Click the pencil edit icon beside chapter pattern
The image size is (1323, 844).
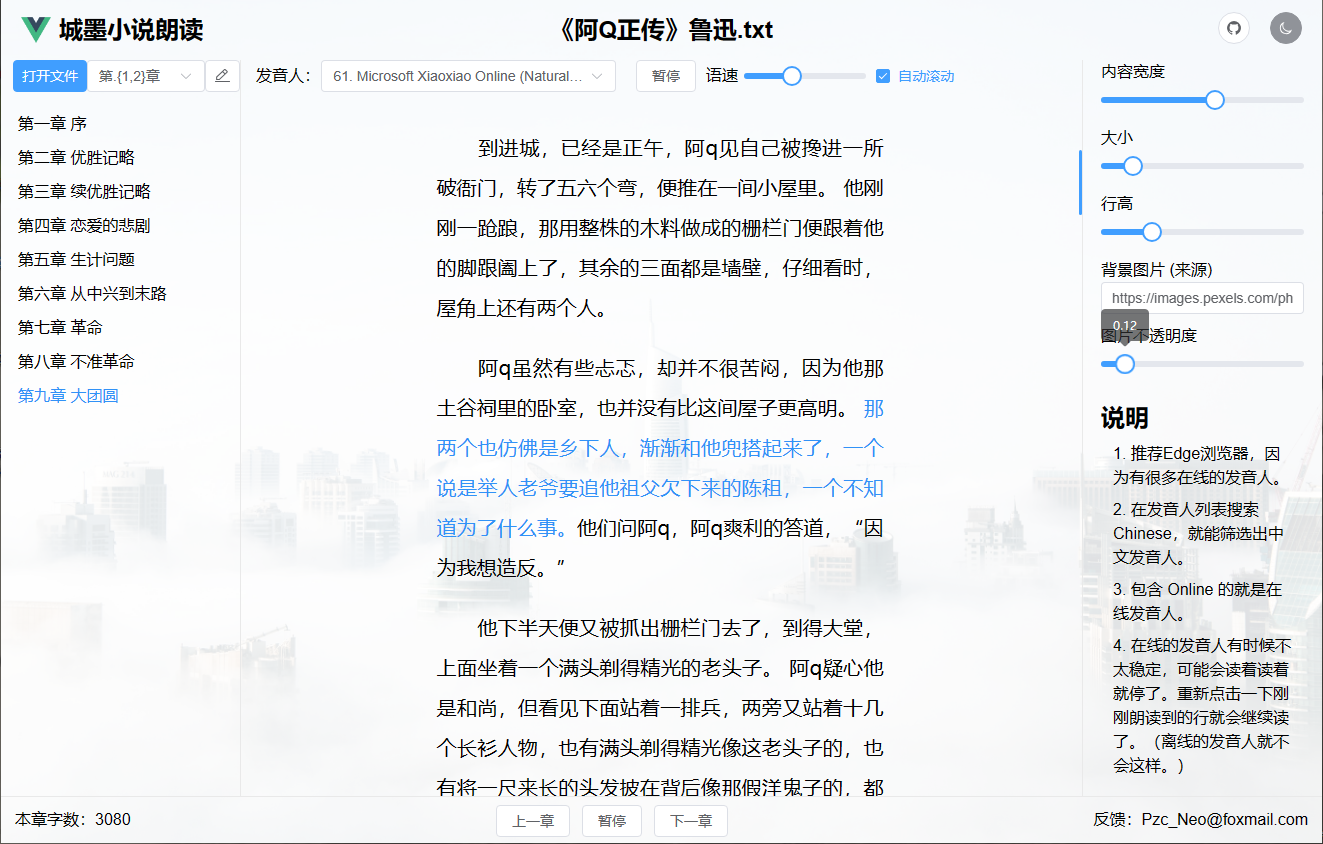pyautogui.click(x=222, y=76)
